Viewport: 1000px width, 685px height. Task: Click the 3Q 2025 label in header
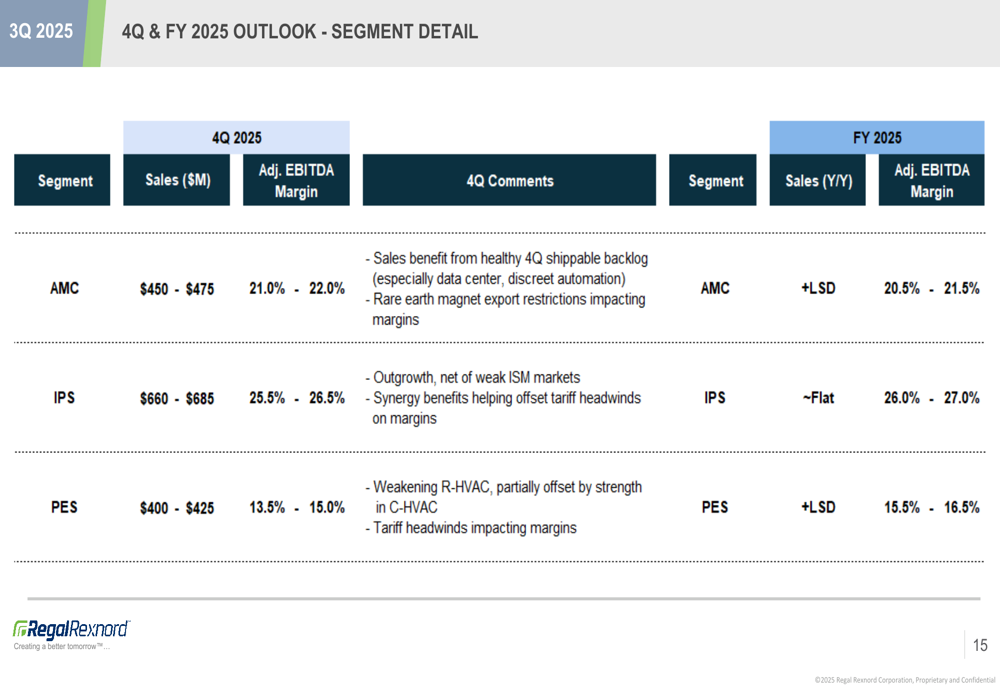[x=41, y=32]
